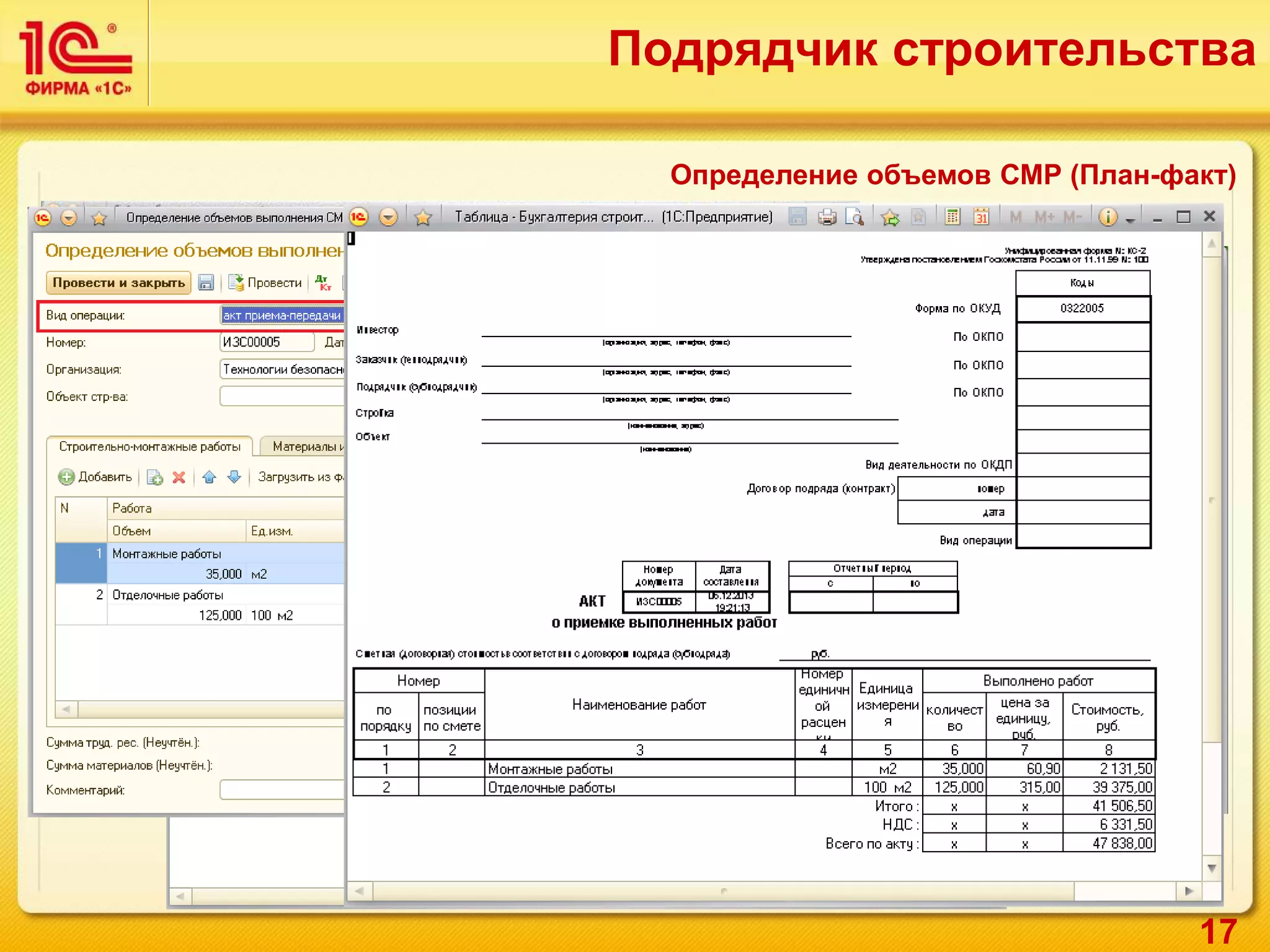Screen dimensions: 1270x952
Task: Click the Всего по акту value 47 838,00
Action: point(1109,843)
